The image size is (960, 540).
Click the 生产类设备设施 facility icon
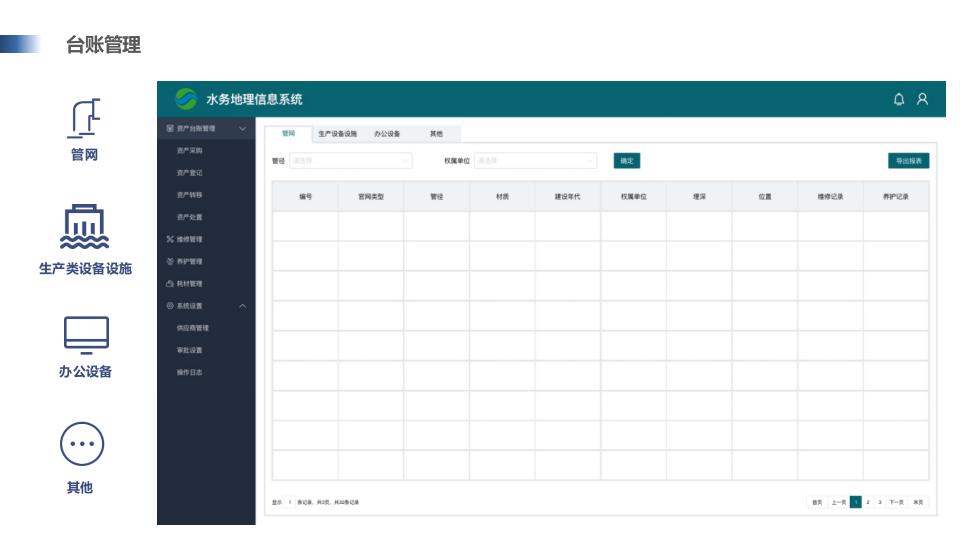point(84,227)
